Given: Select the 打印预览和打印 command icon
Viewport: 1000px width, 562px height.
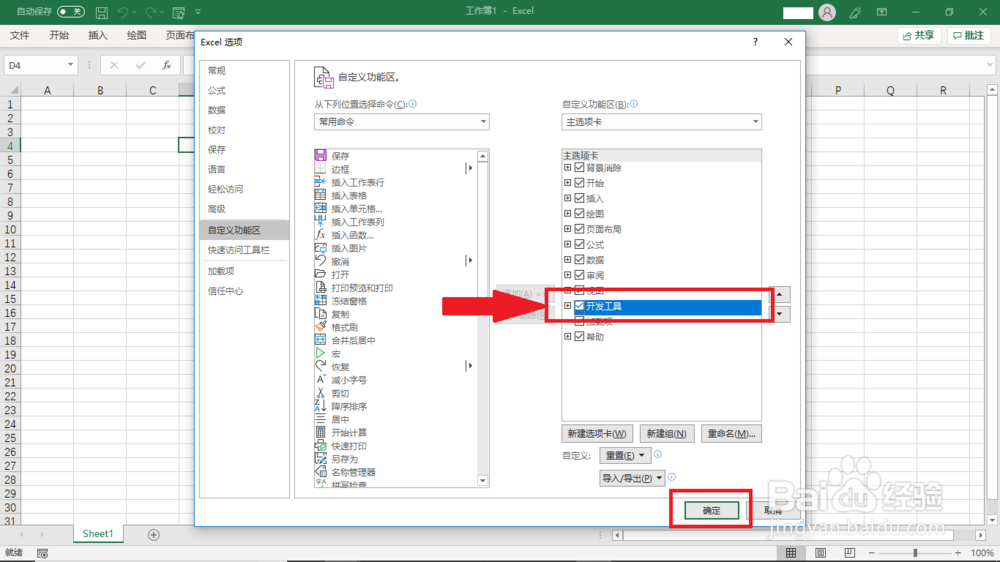Looking at the screenshot, I should pyautogui.click(x=320, y=288).
